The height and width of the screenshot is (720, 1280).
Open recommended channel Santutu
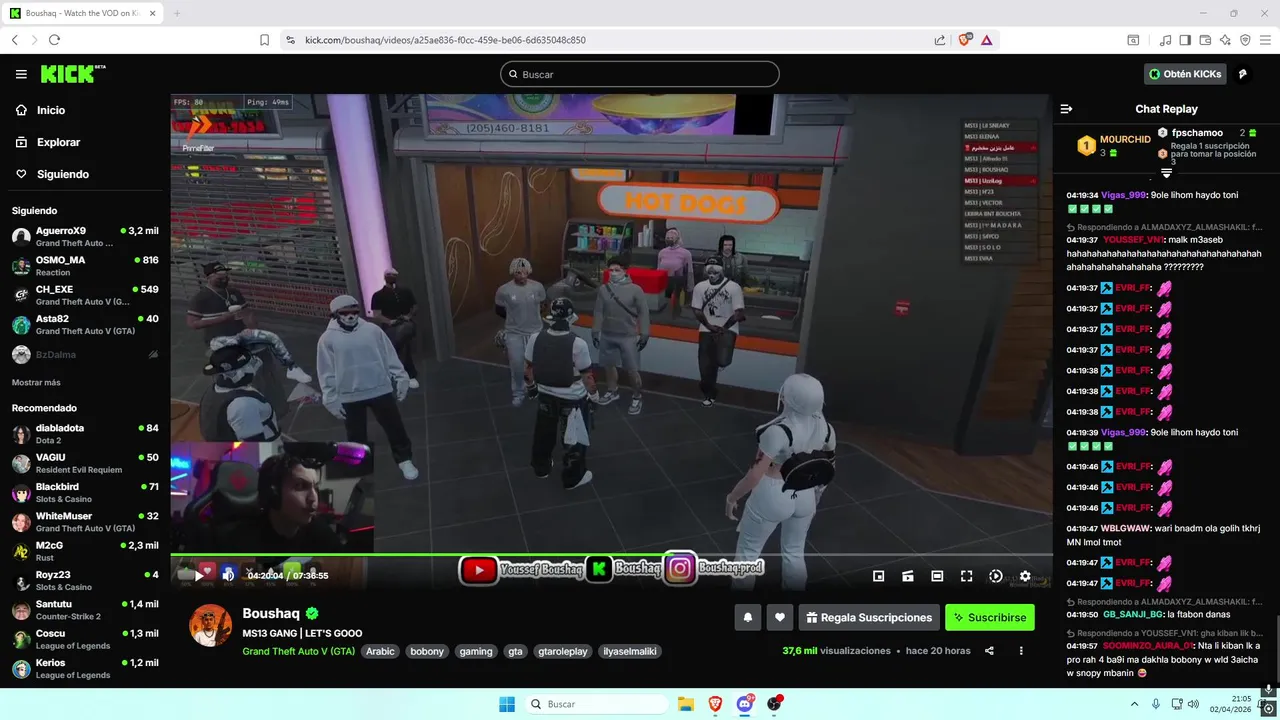coord(85,609)
